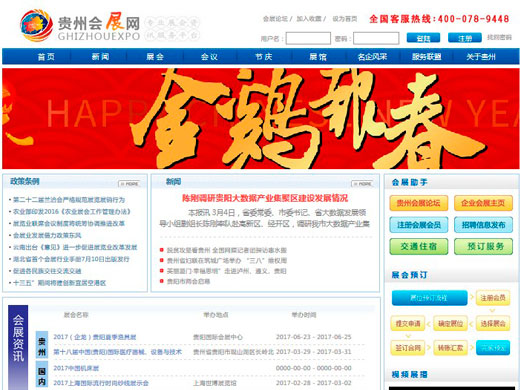This screenshot has width=520, height=390.
Task: Focus the 密码 password field
Action: 376,38
